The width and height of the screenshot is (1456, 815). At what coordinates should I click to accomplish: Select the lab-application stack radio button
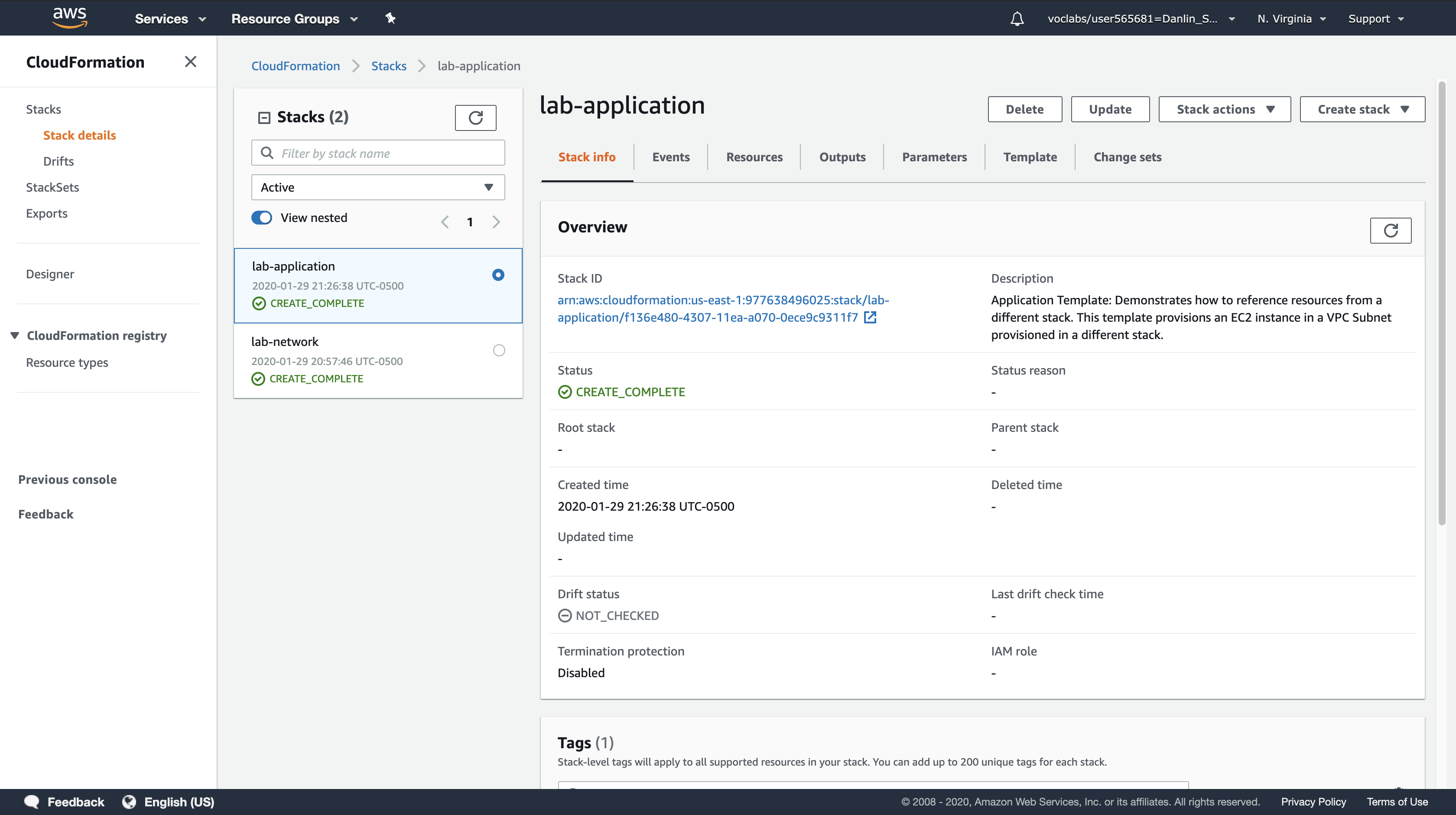coord(498,275)
